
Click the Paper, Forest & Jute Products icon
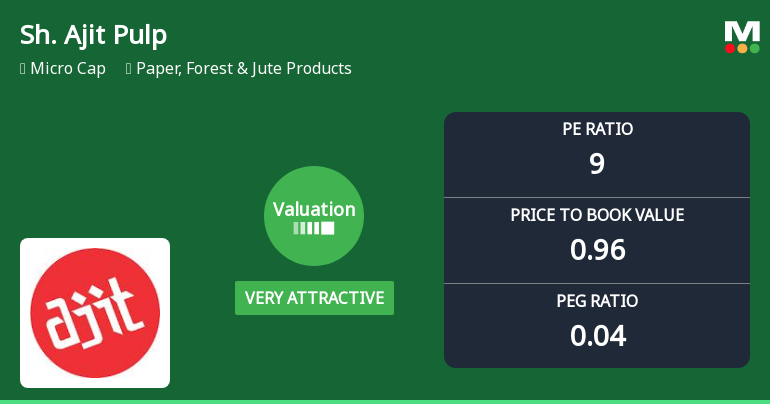(x=129, y=69)
